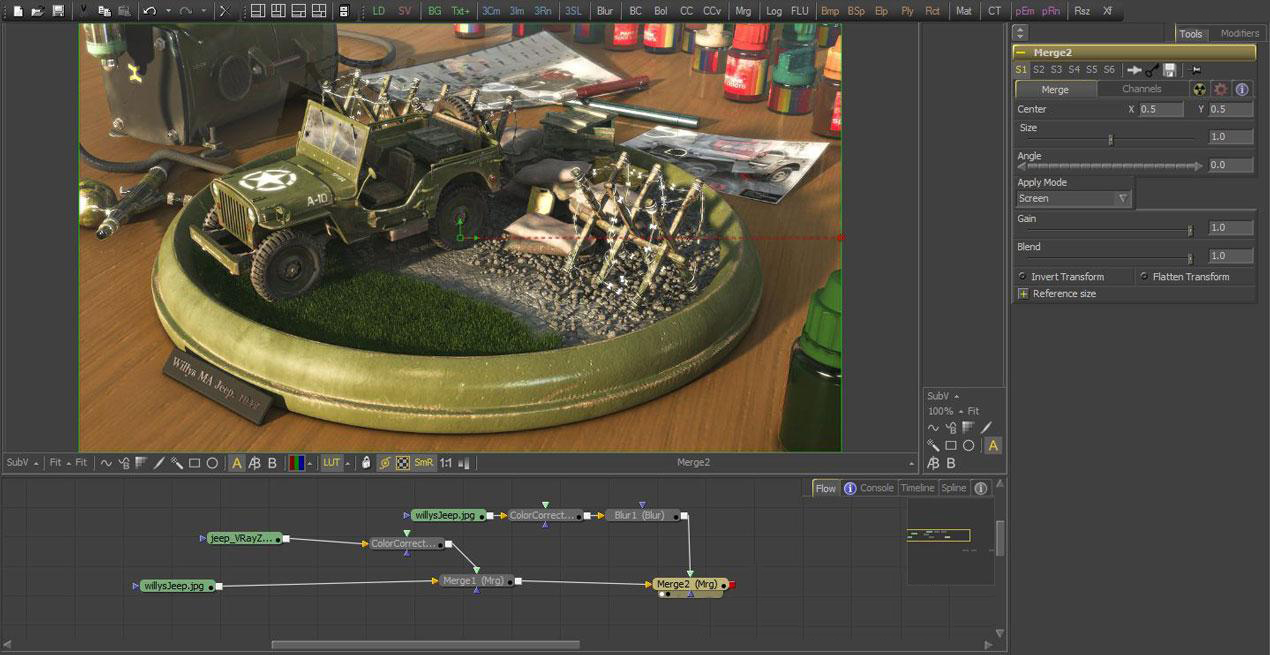Open the red gear settings tab in Merge2
This screenshot has width=1270, height=655.
[1220, 89]
